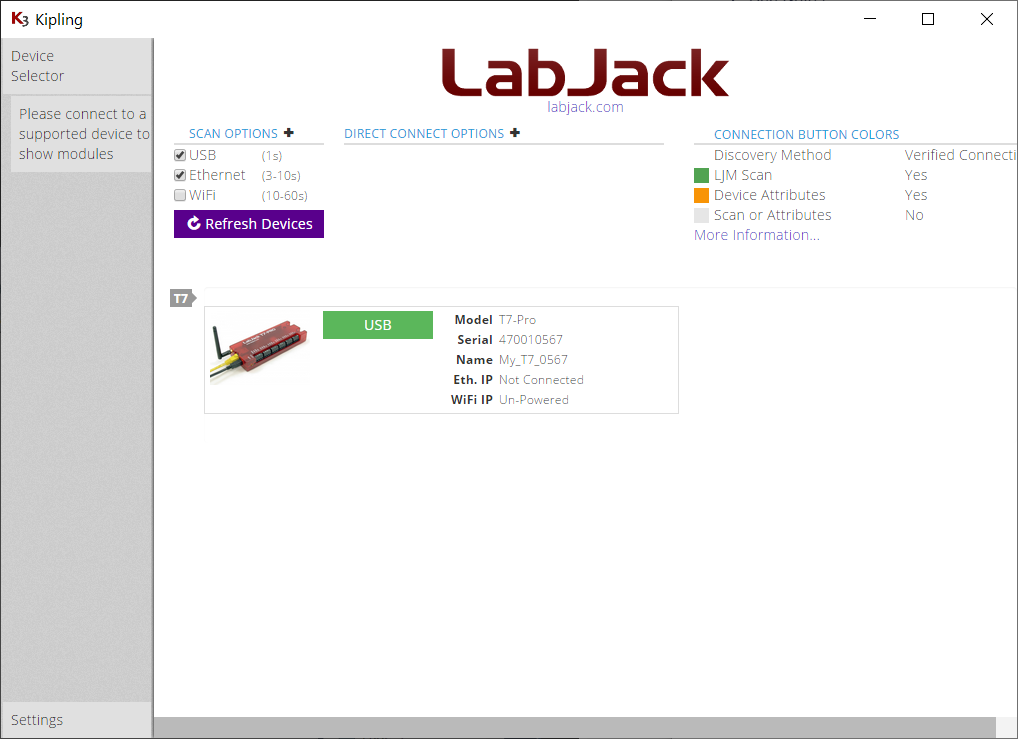Enable the WiFi scan checkbox
The image size is (1018, 739).
180,195
